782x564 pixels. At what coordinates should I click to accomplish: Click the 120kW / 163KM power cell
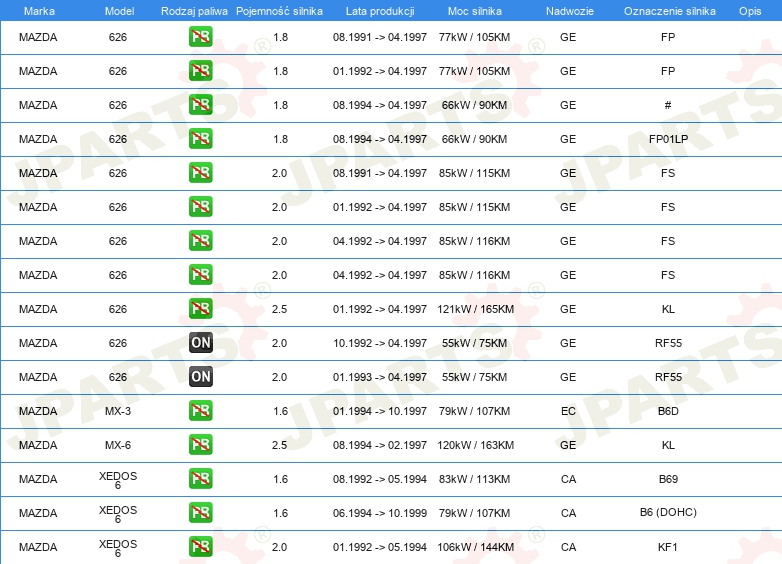pos(475,445)
